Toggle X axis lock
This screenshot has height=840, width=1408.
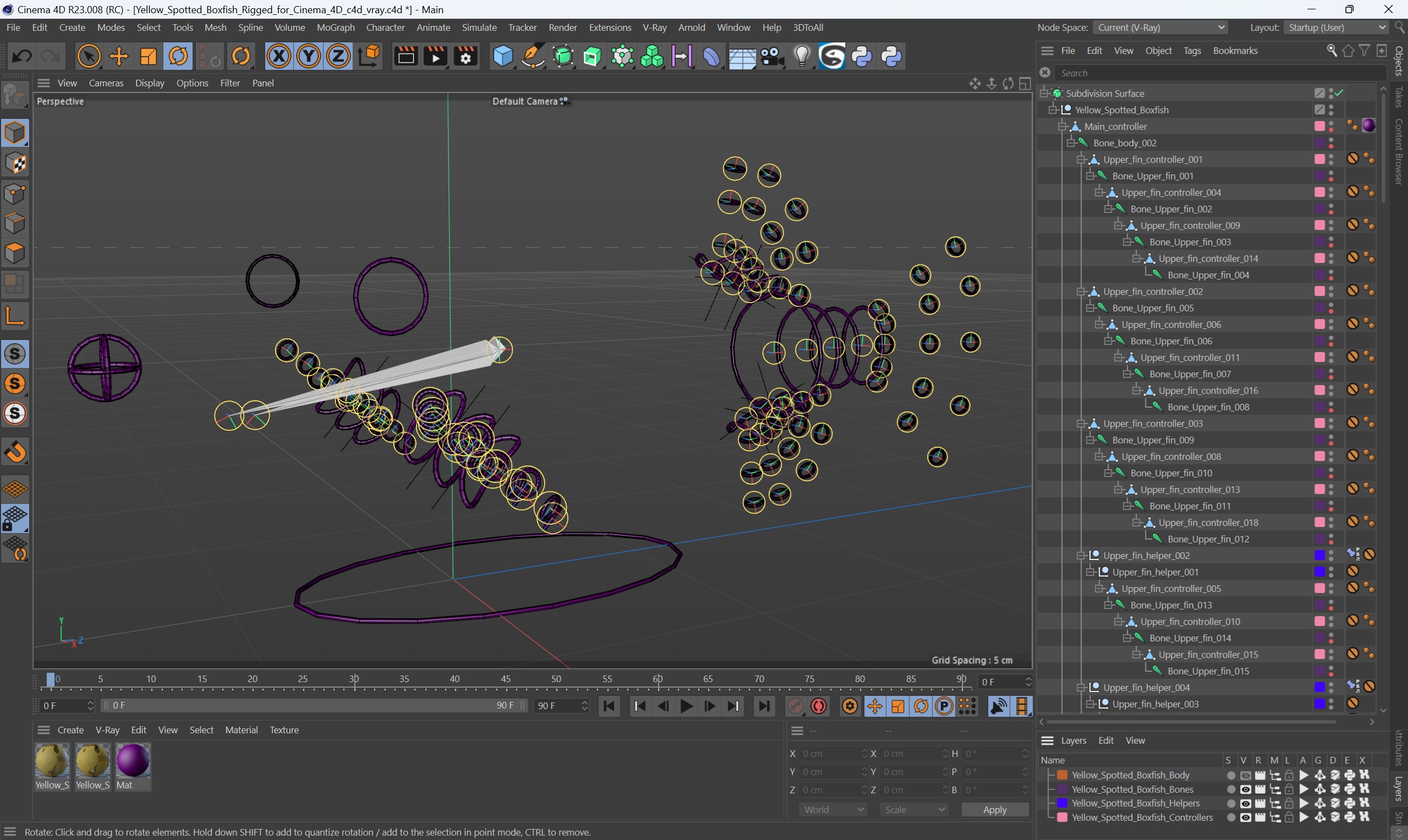click(278, 56)
